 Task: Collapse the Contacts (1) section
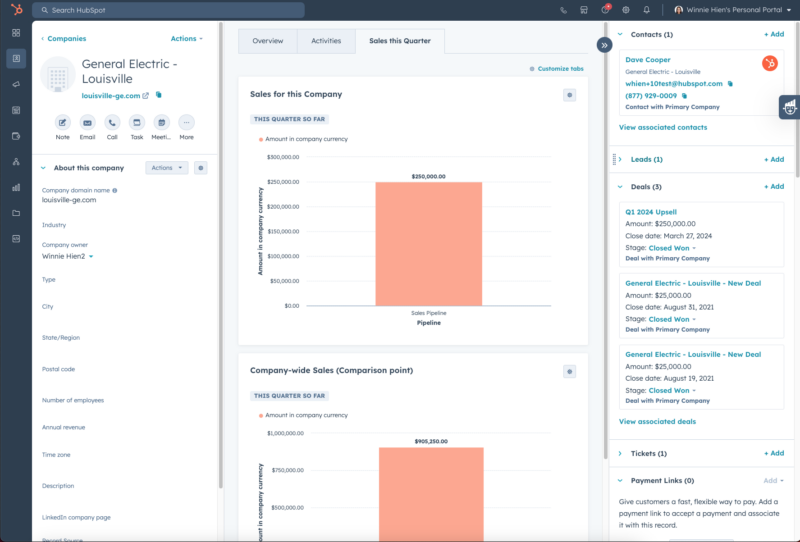pos(620,34)
